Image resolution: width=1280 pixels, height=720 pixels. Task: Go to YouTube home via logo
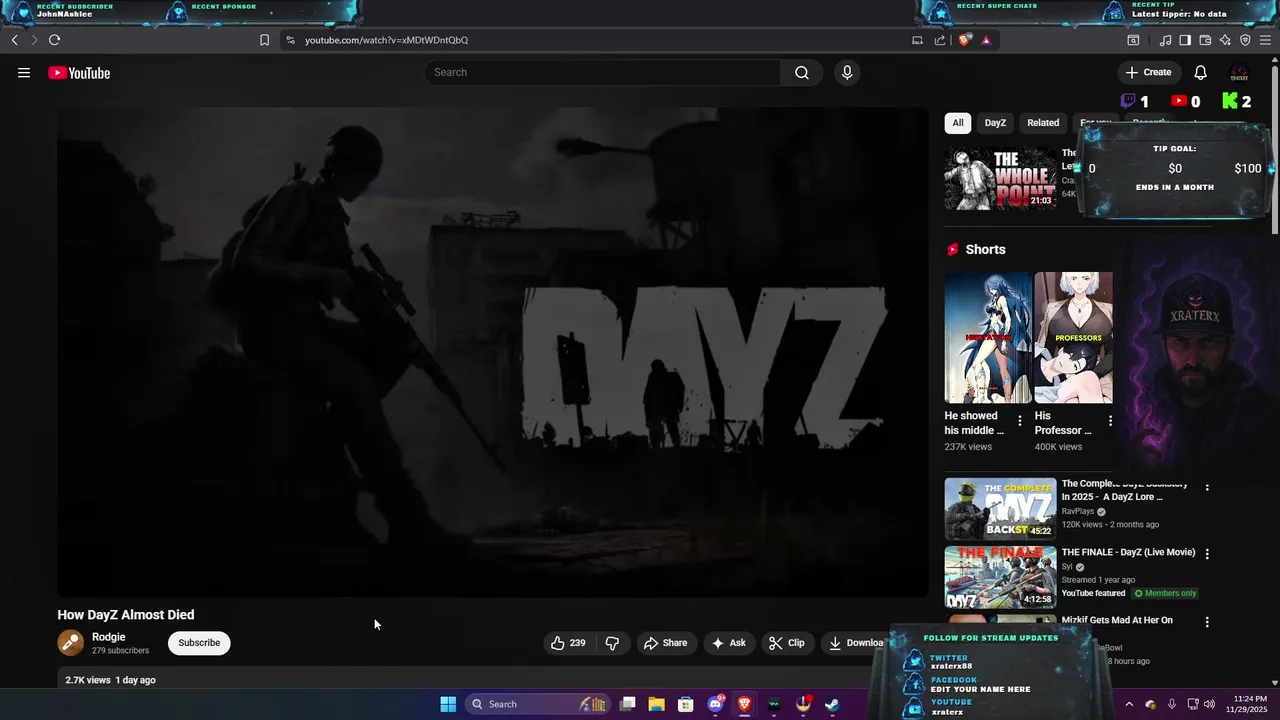pos(79,73)
